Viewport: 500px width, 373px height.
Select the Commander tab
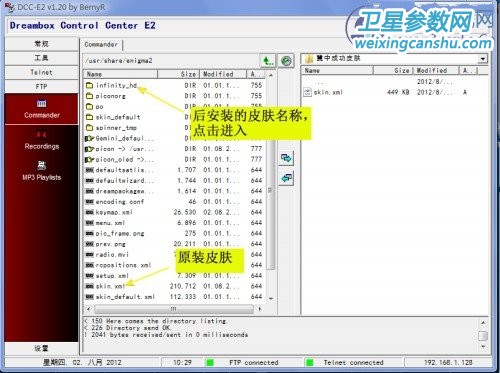pyautogui.click(x=101, y=45)
